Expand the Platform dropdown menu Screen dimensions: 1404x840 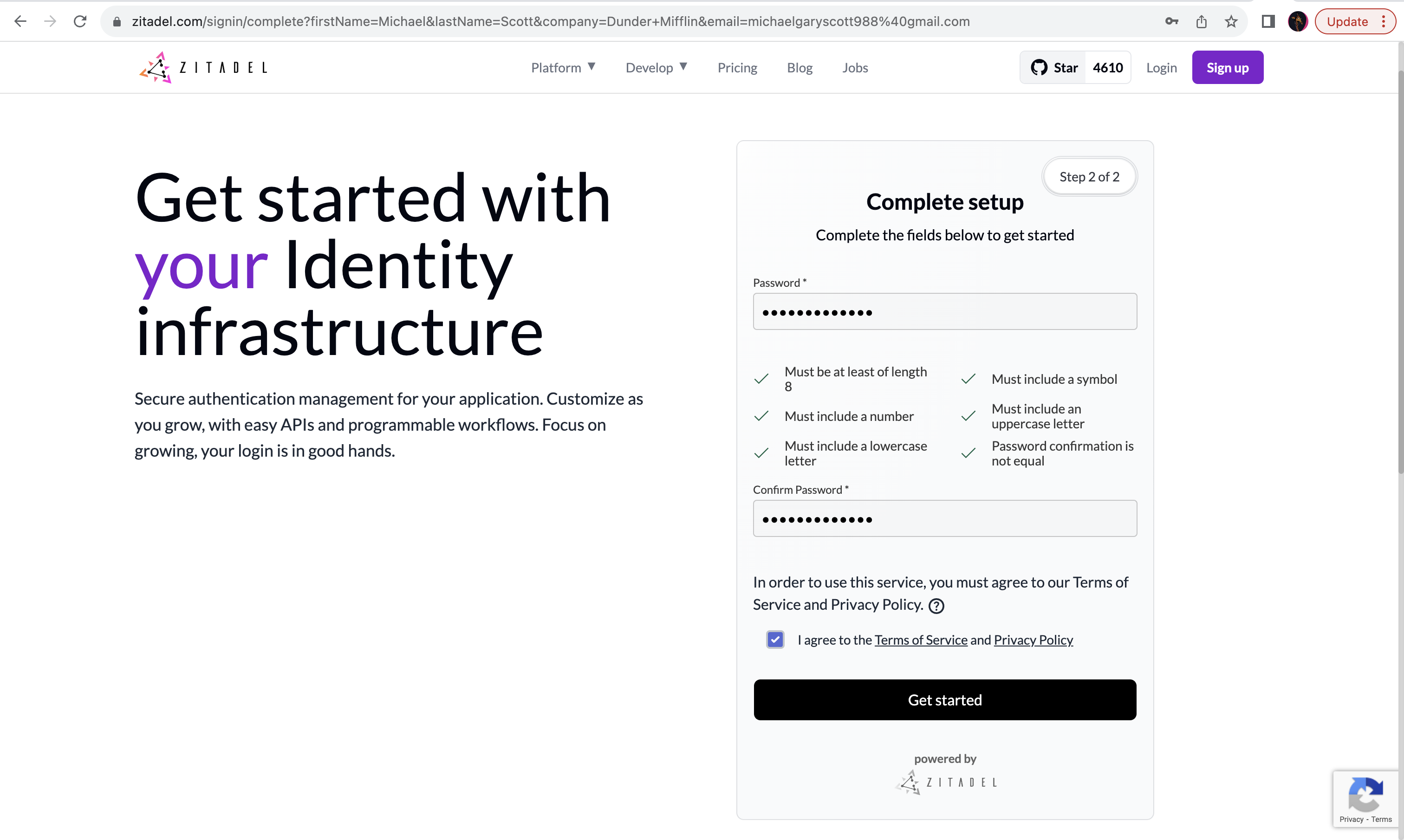[563, 68]
